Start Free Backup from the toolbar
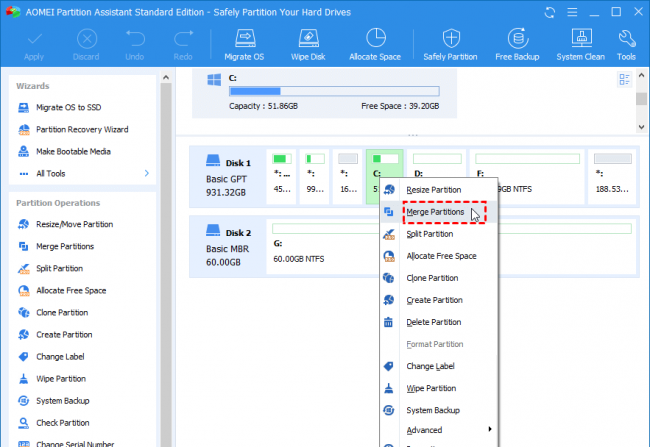650x447 pixels. (517, 44)
